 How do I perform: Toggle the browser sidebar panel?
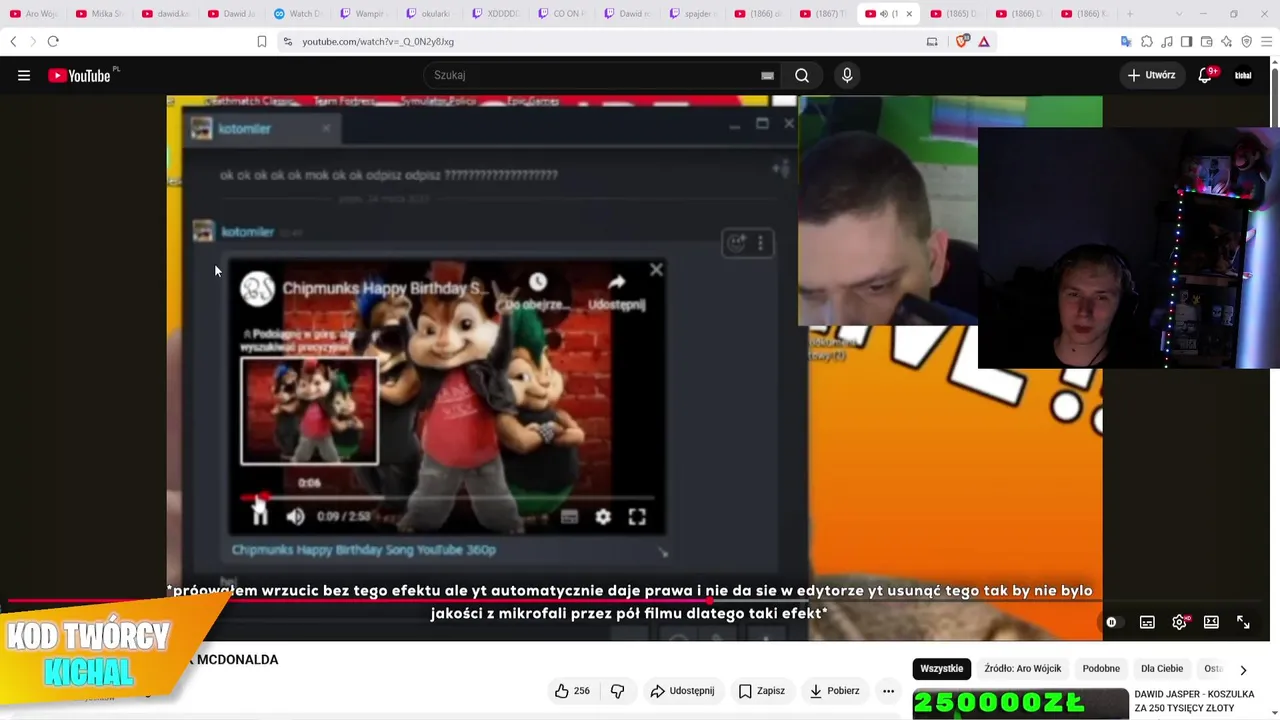pyautogui.click(x=1187, y=41)
